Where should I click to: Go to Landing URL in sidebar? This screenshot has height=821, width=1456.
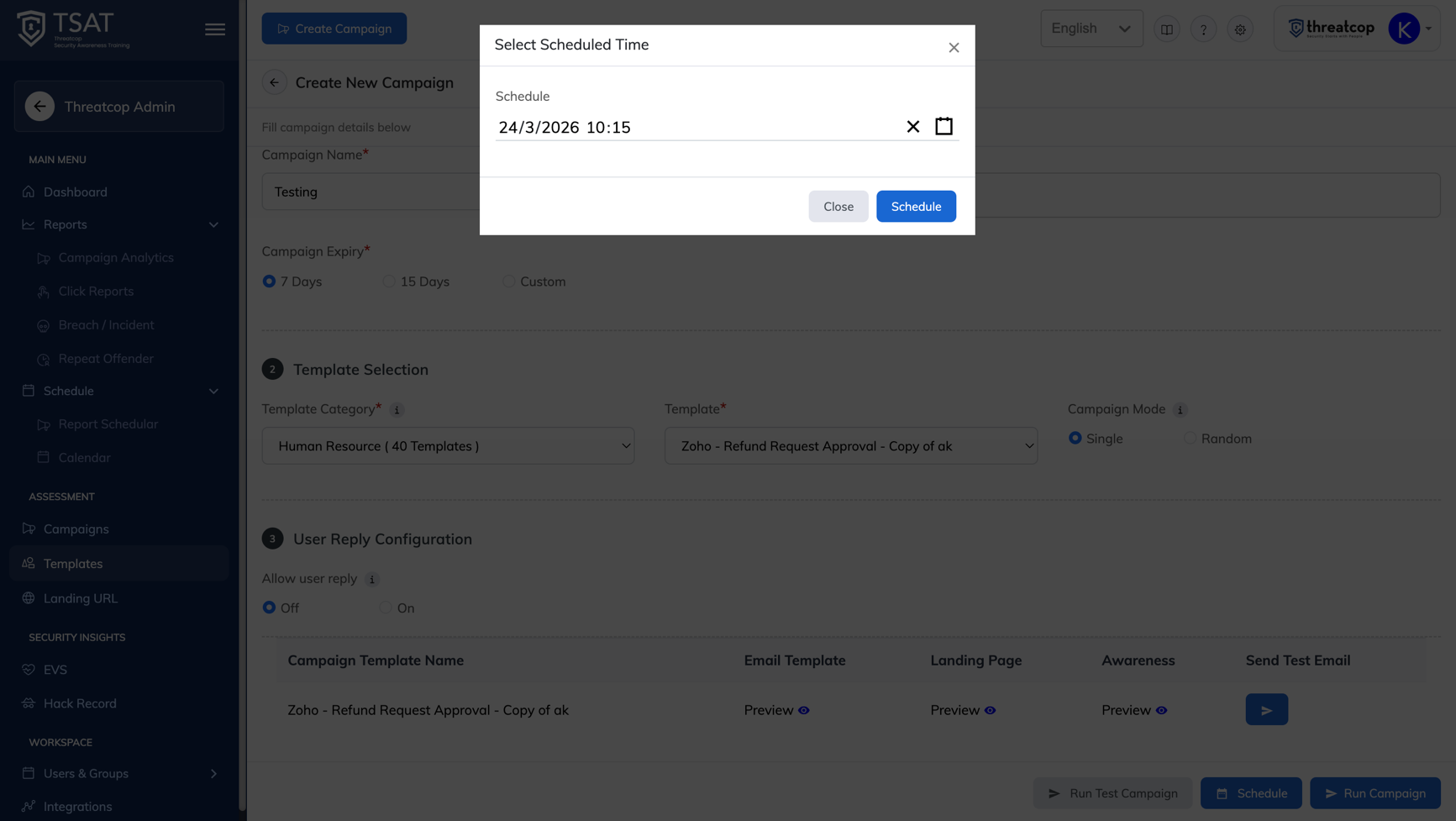pos(81,598)
